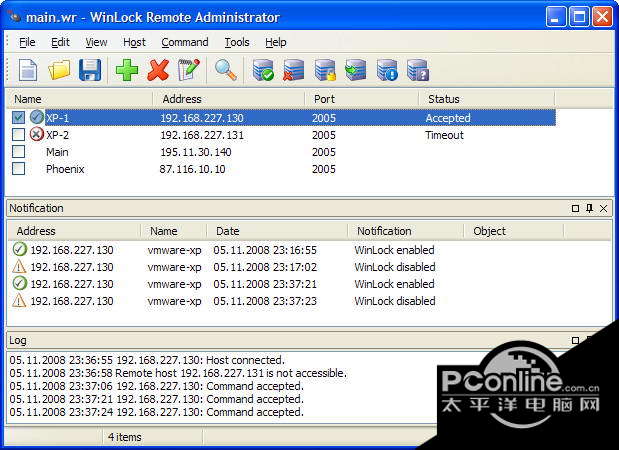Click address 87.116.10.10

192,169
